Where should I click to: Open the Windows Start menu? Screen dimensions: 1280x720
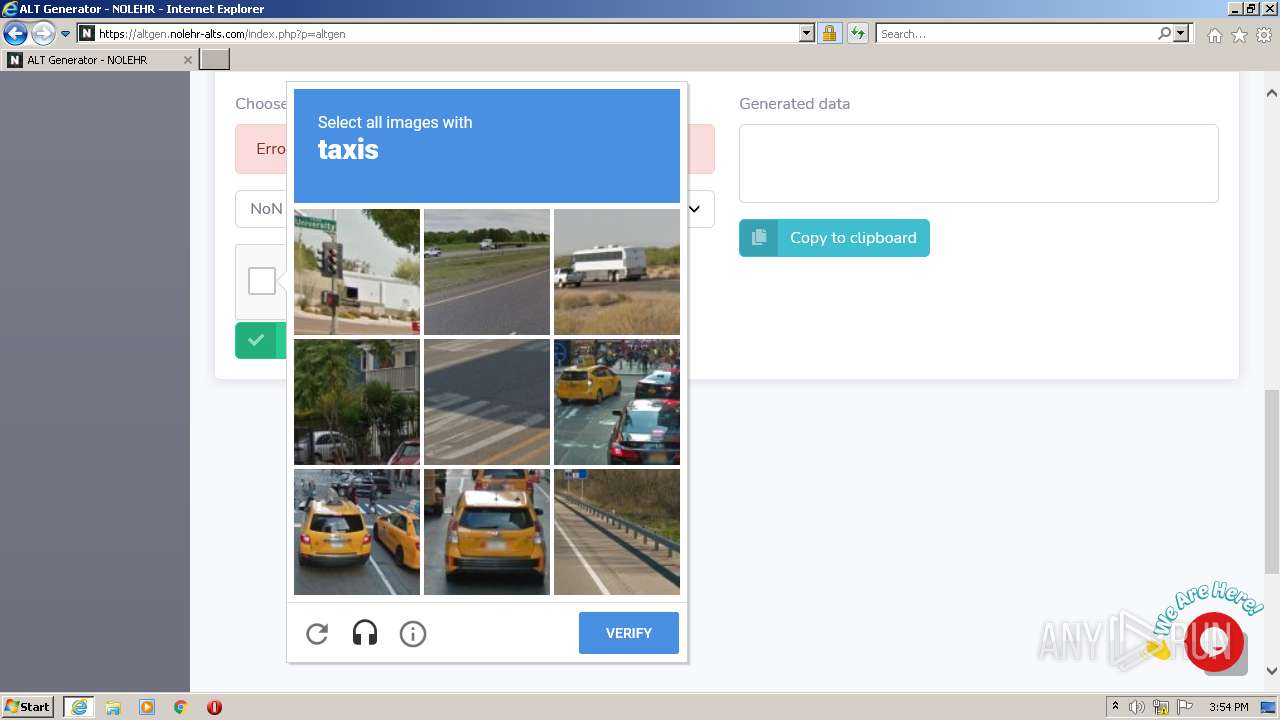click(28, 707)
